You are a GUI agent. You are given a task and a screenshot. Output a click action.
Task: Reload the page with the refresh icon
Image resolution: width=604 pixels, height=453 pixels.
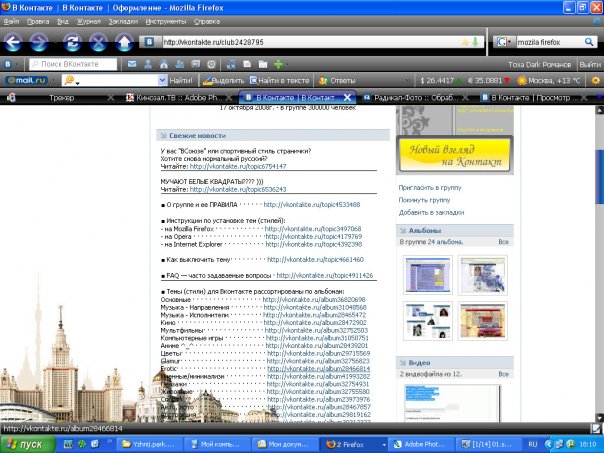coord(72,42)
